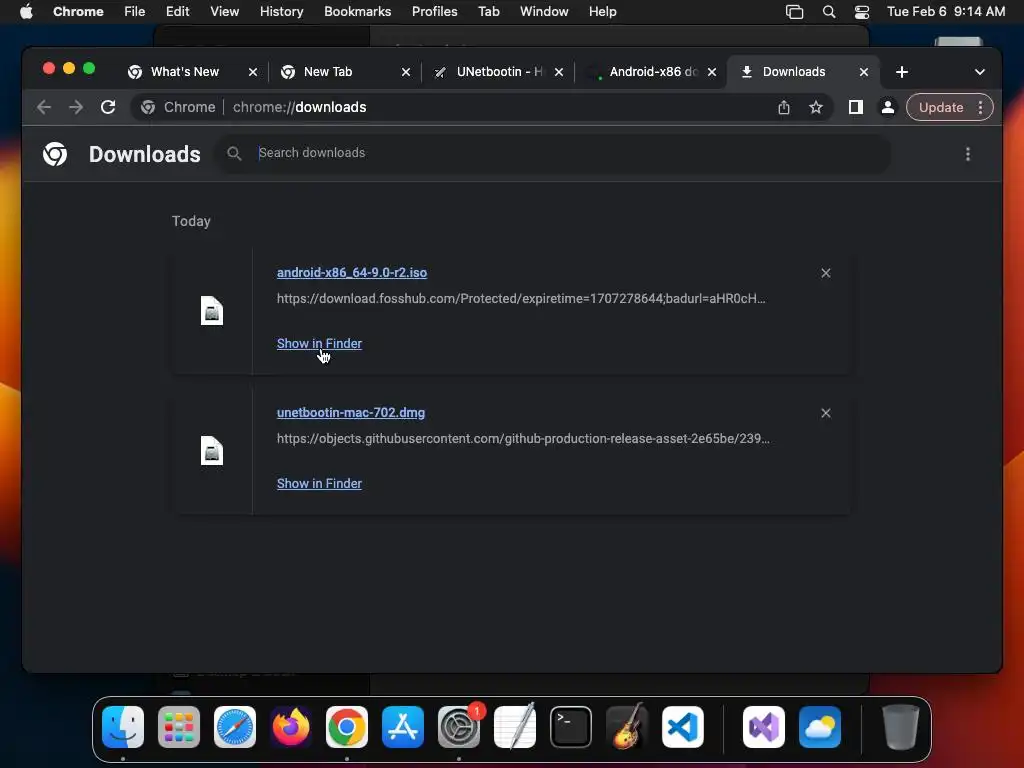
Task: Click the Chrome icon in the dock
Action: [347, 727]
